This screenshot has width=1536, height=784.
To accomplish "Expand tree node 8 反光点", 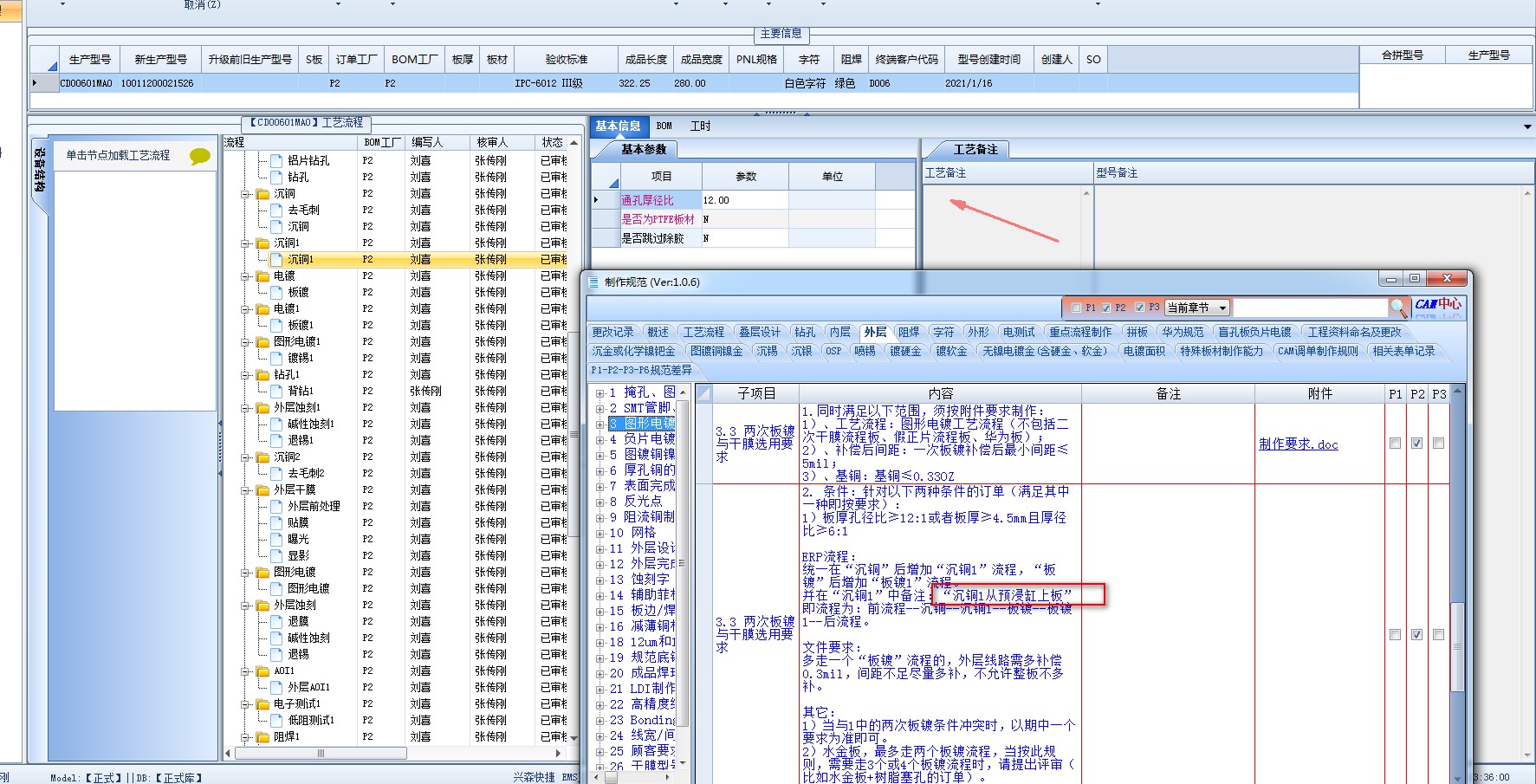I will pyautogui.click(x=599, y=502).
